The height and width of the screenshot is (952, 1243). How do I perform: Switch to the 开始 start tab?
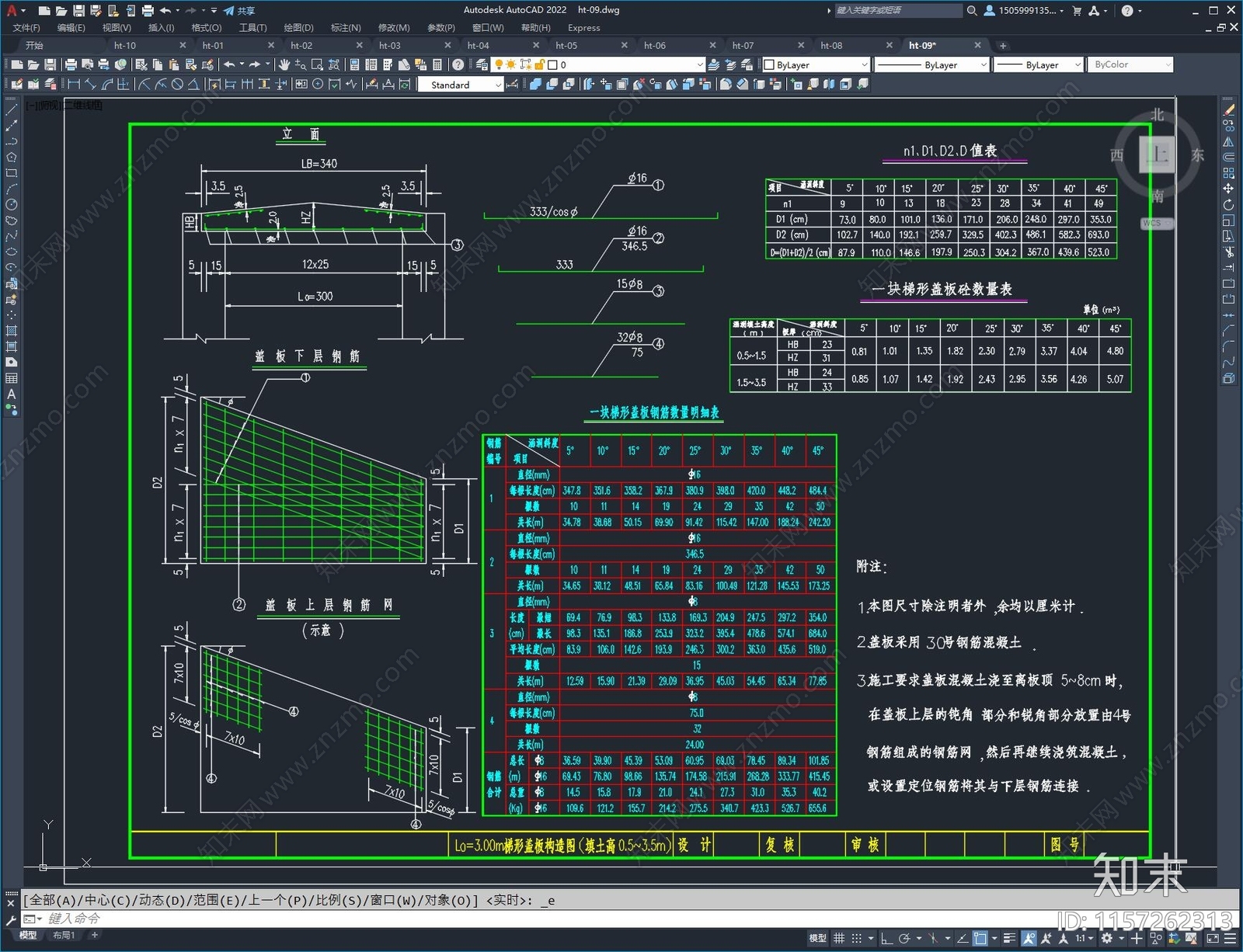pos(34,46)
